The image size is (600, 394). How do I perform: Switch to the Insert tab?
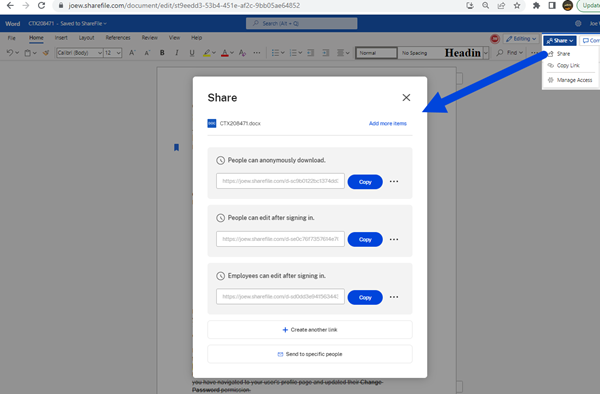61,38
